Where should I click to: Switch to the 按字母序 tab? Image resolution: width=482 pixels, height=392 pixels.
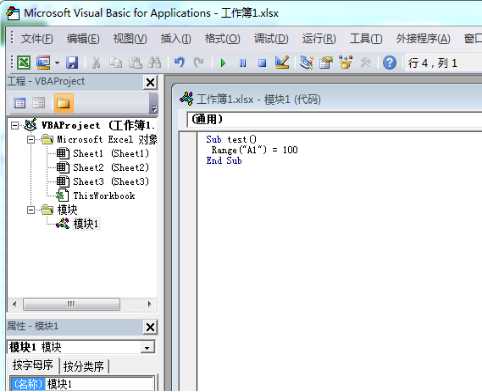[x=33, y=366]
